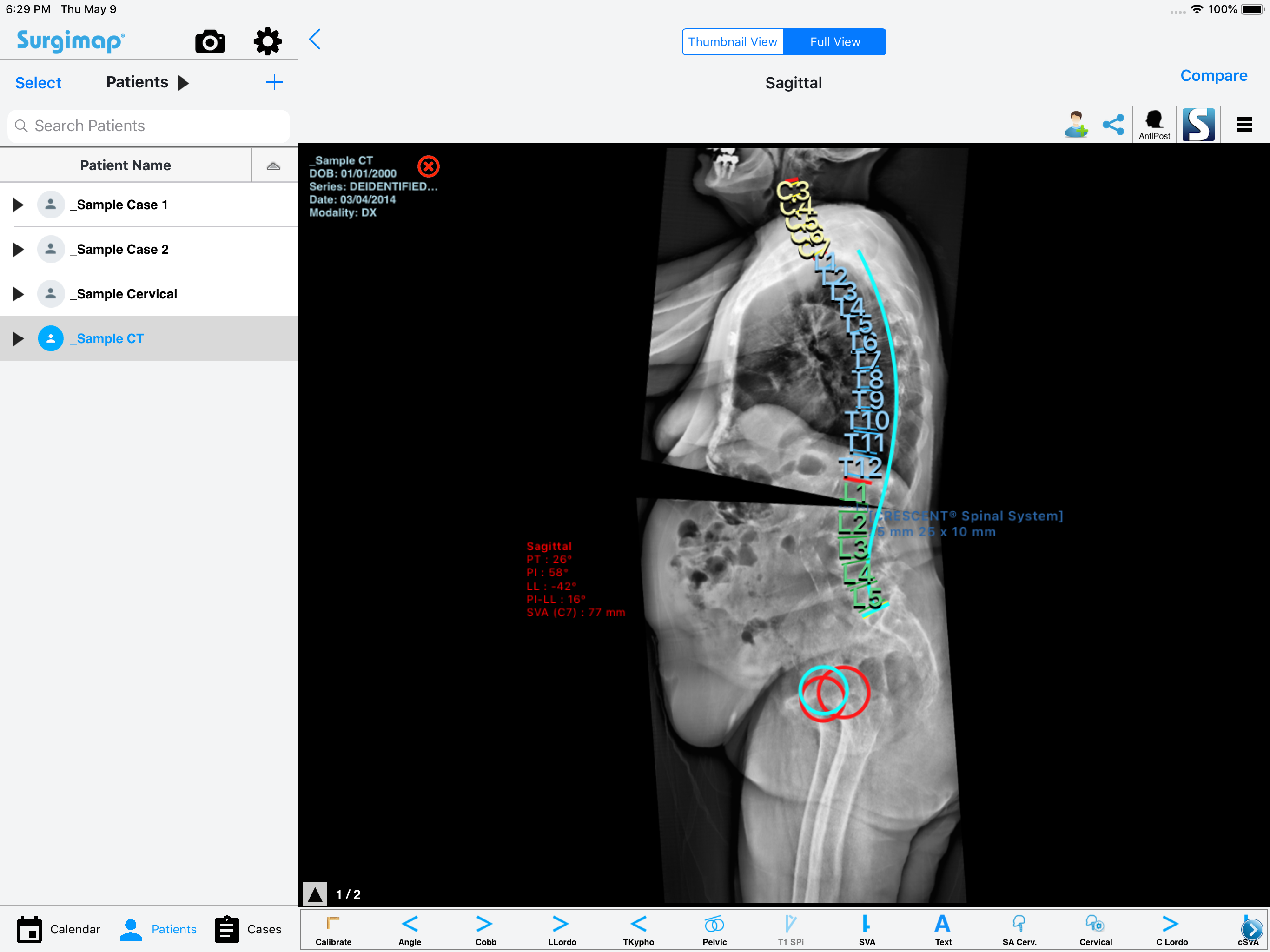Image resolution: width=1270 pixels, height=952 pixels.
Task: Expand the _Sample Cervical patient entry
Action: 18,294
